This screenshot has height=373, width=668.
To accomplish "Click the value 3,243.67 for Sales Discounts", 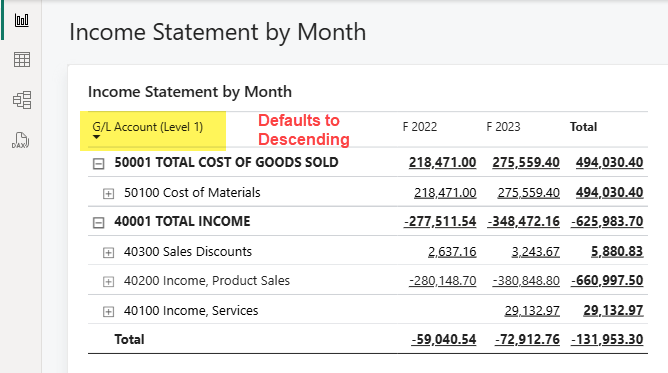I will click(x=536, y=252).
